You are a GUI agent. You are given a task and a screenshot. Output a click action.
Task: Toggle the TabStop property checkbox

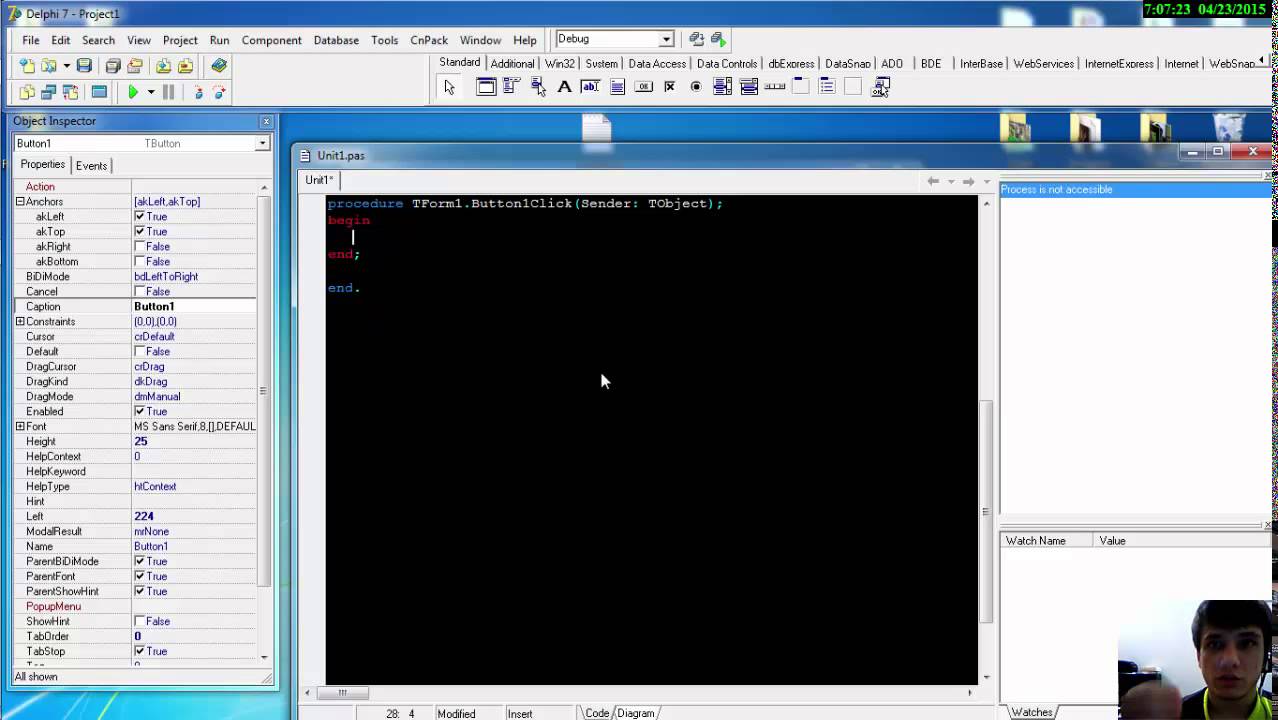pyautogui.click(x=140, y=651)
